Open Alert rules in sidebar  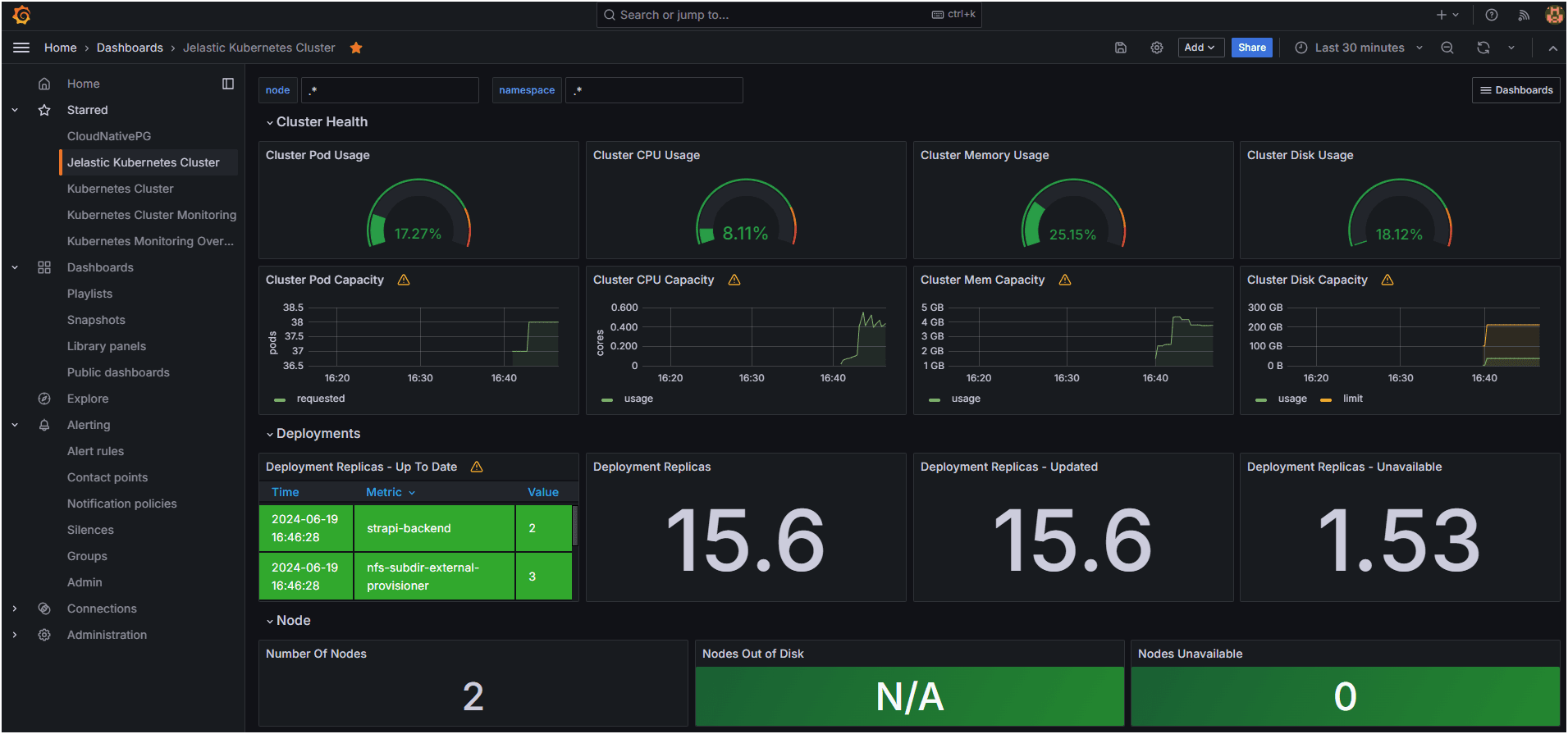click(x=96, y=451)
